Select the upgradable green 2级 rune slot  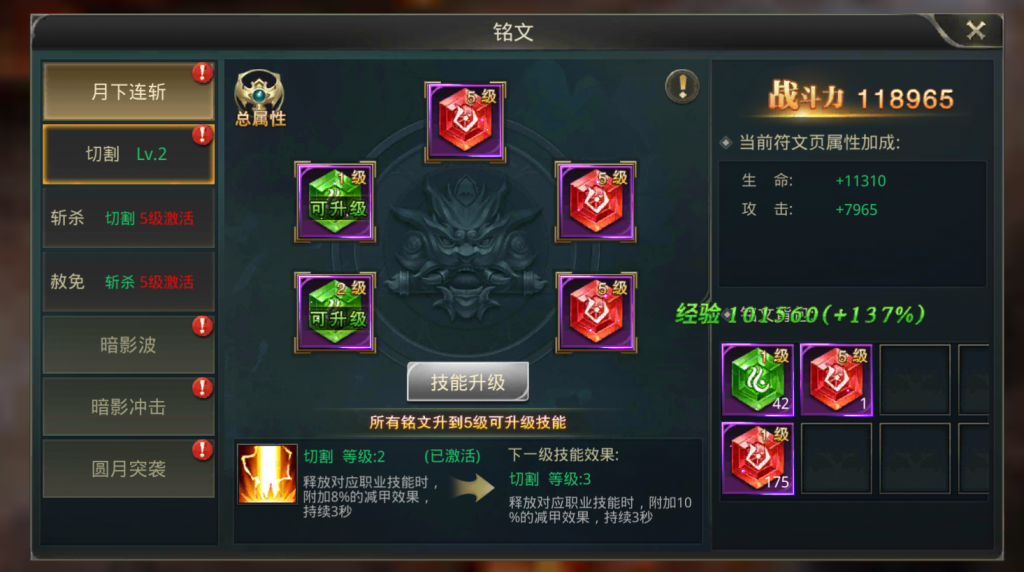click(x=335, y=313)
